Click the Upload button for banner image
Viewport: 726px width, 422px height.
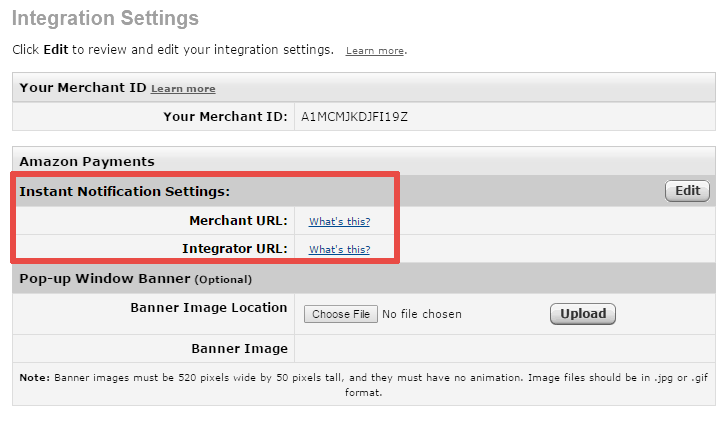583,314
